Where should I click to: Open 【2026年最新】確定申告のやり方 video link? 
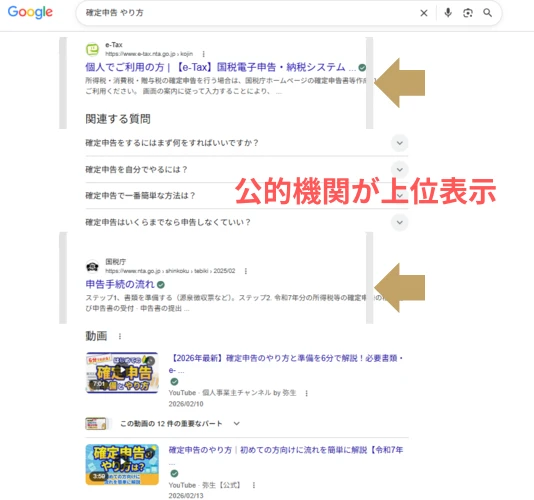tap(286, 364)
